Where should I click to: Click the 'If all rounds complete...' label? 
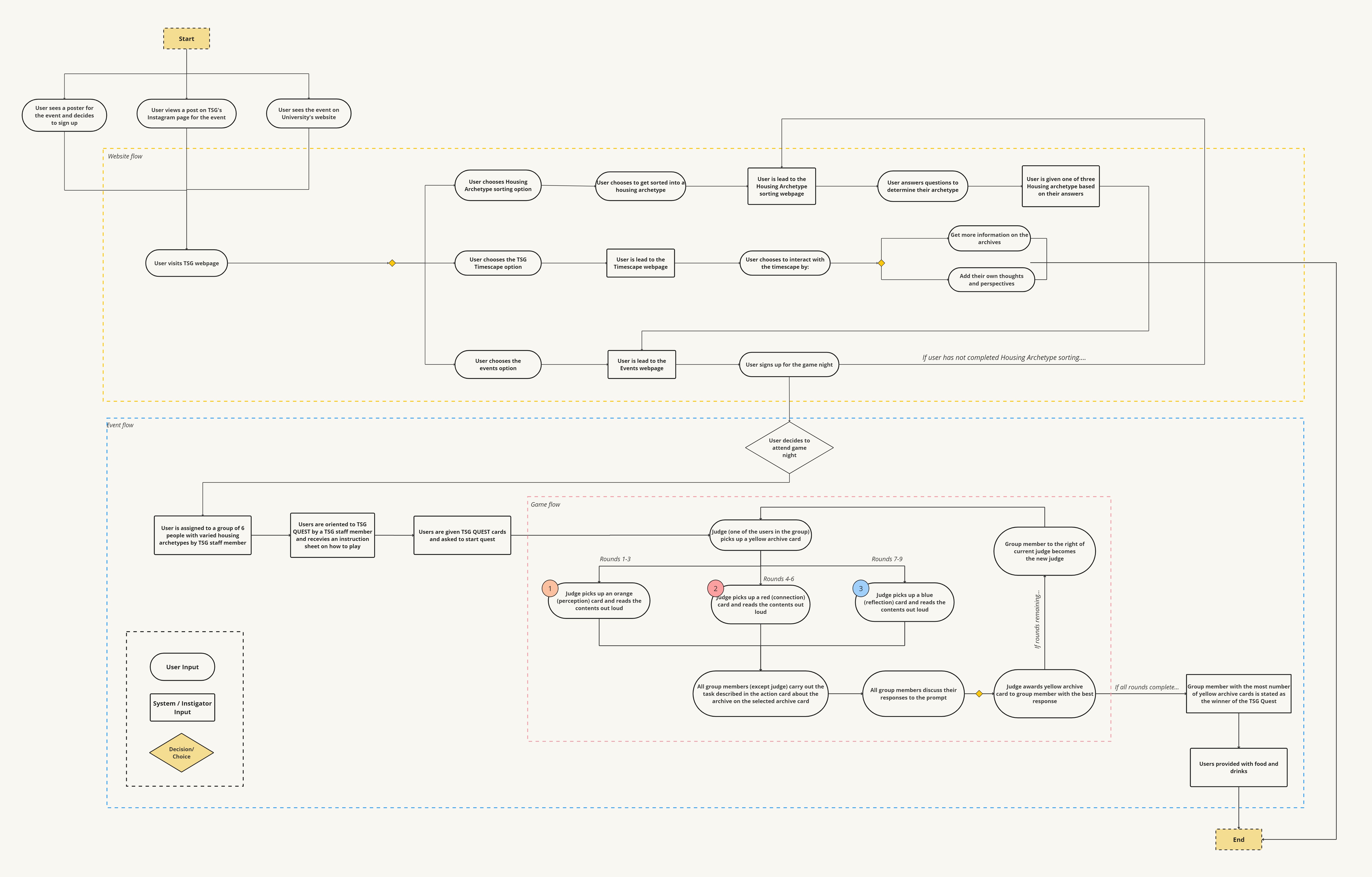(1147, 687)
